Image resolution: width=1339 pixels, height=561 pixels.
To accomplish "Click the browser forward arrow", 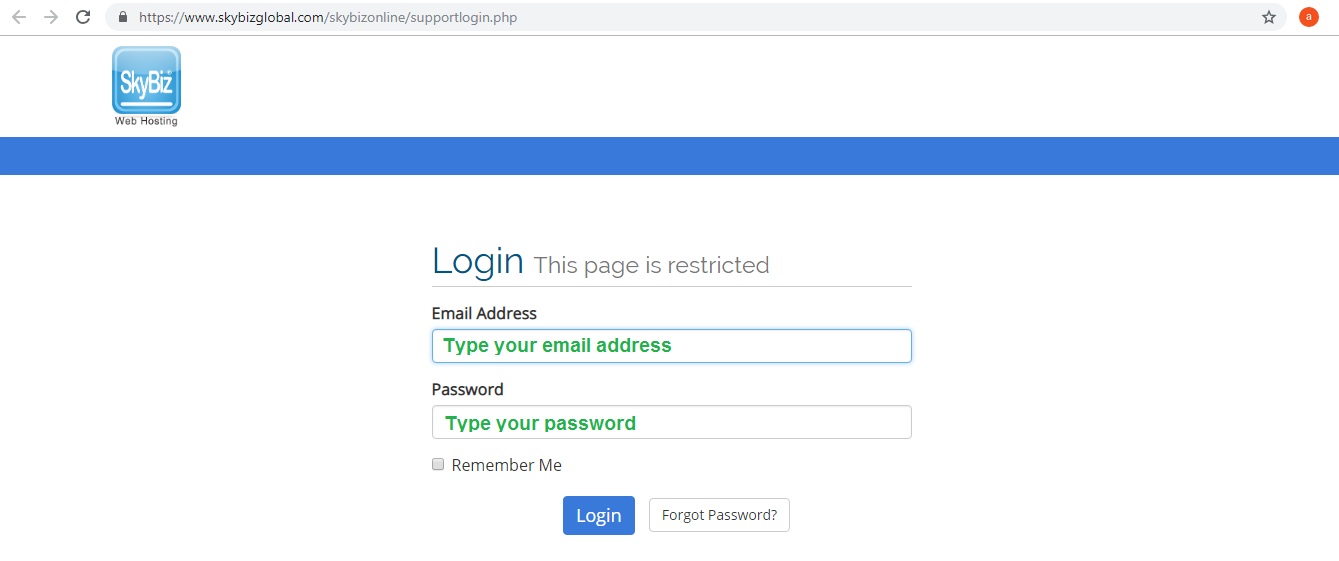I will (51, 17).
